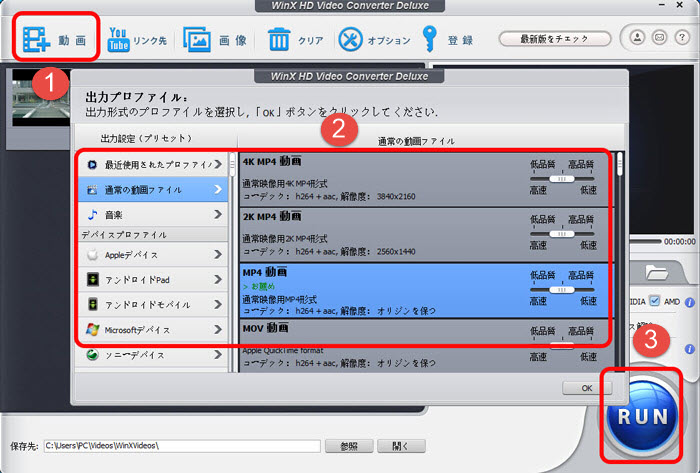Toggle the AMD hardware acceleration checkbox
The height and width of the screenshot is (473, 700).
click(654, 301)
